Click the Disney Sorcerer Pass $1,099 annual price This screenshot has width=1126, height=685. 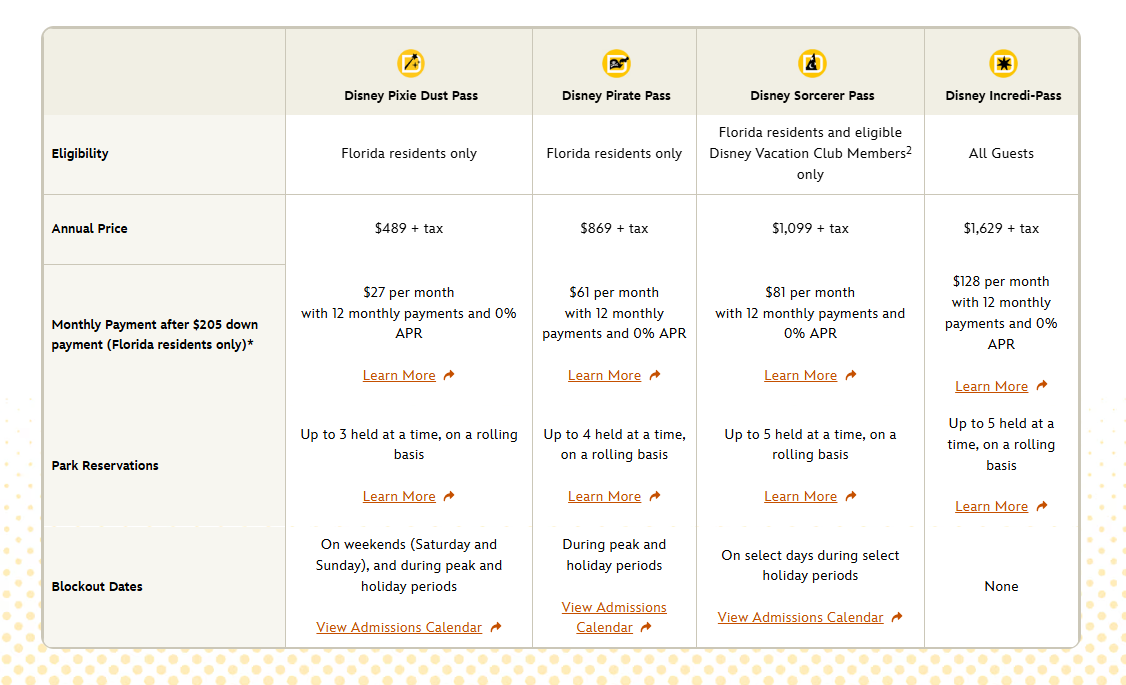click(x=810, y=229)
